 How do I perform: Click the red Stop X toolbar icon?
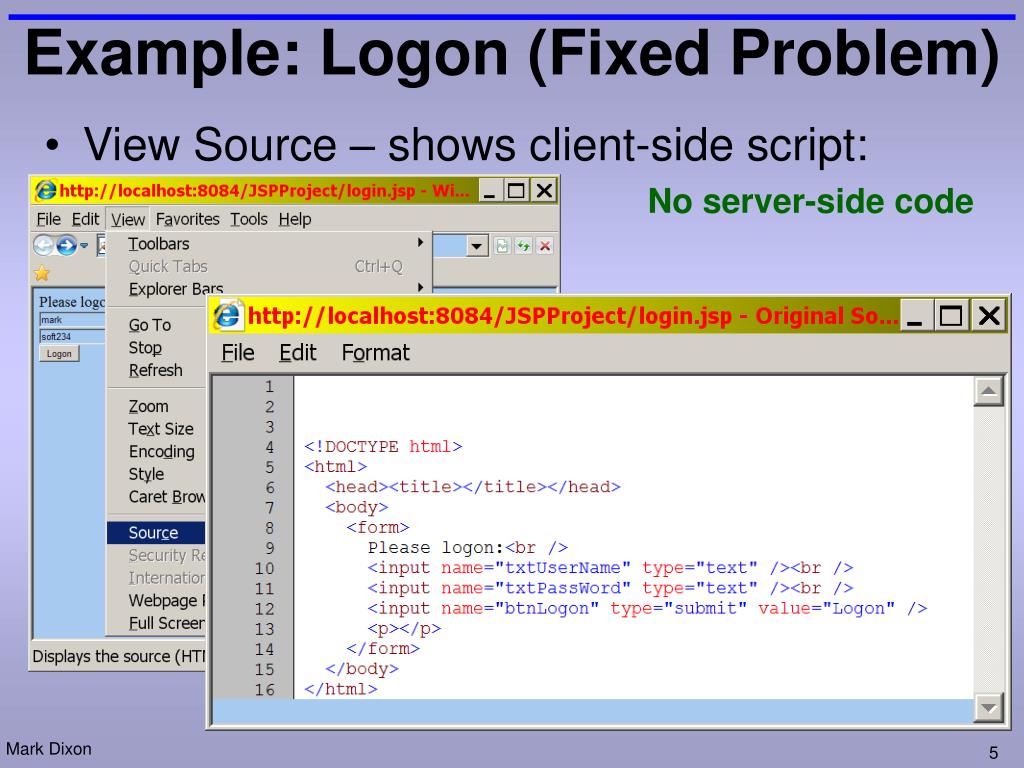click(545, 246)
